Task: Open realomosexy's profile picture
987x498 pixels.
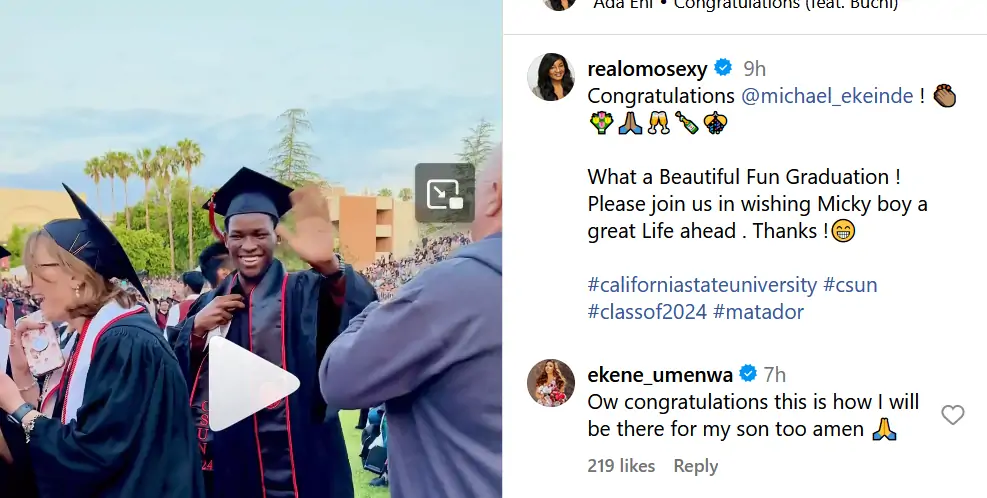Action: [551, 77]
